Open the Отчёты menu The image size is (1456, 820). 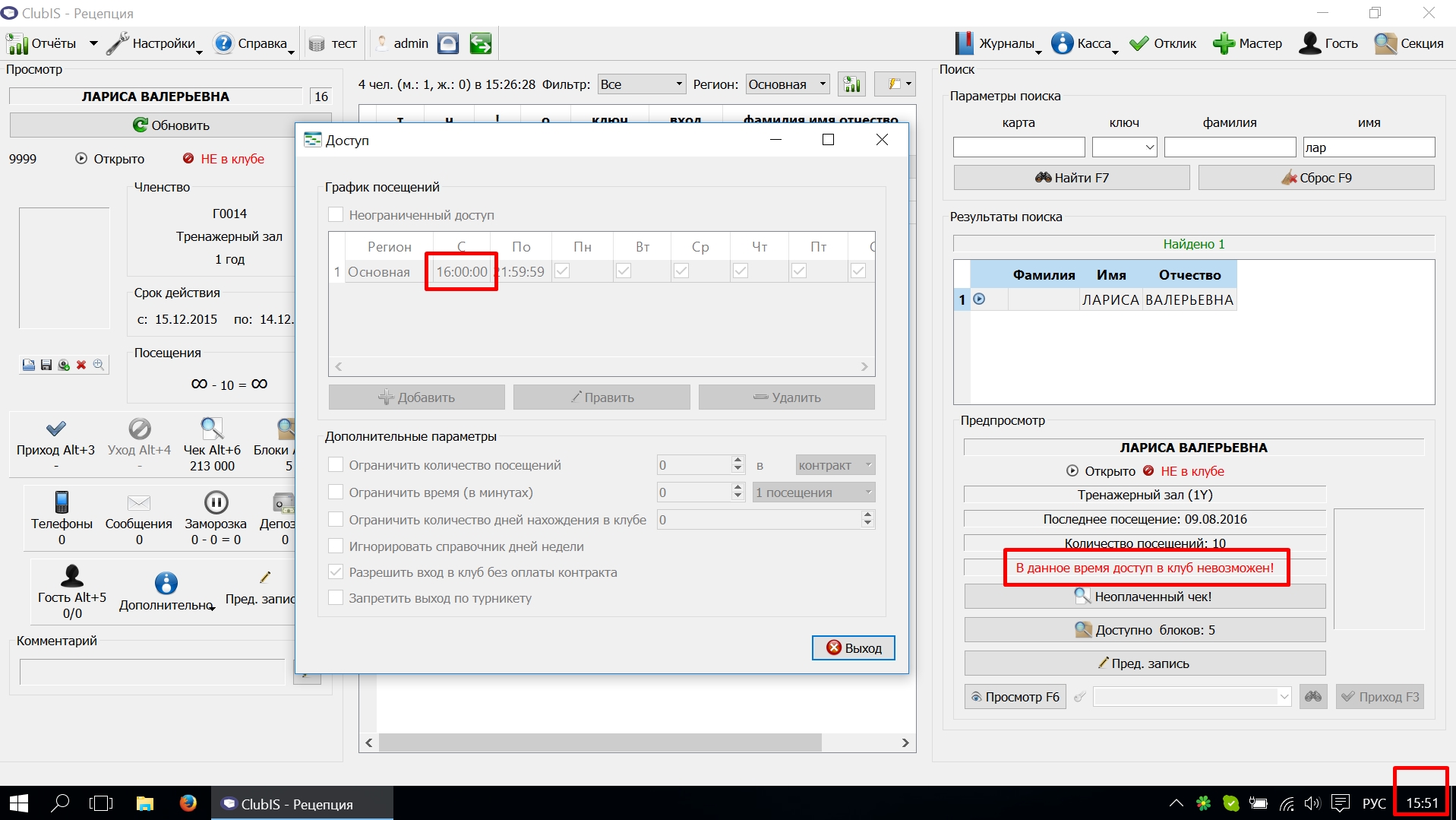(x=52, y=43)
